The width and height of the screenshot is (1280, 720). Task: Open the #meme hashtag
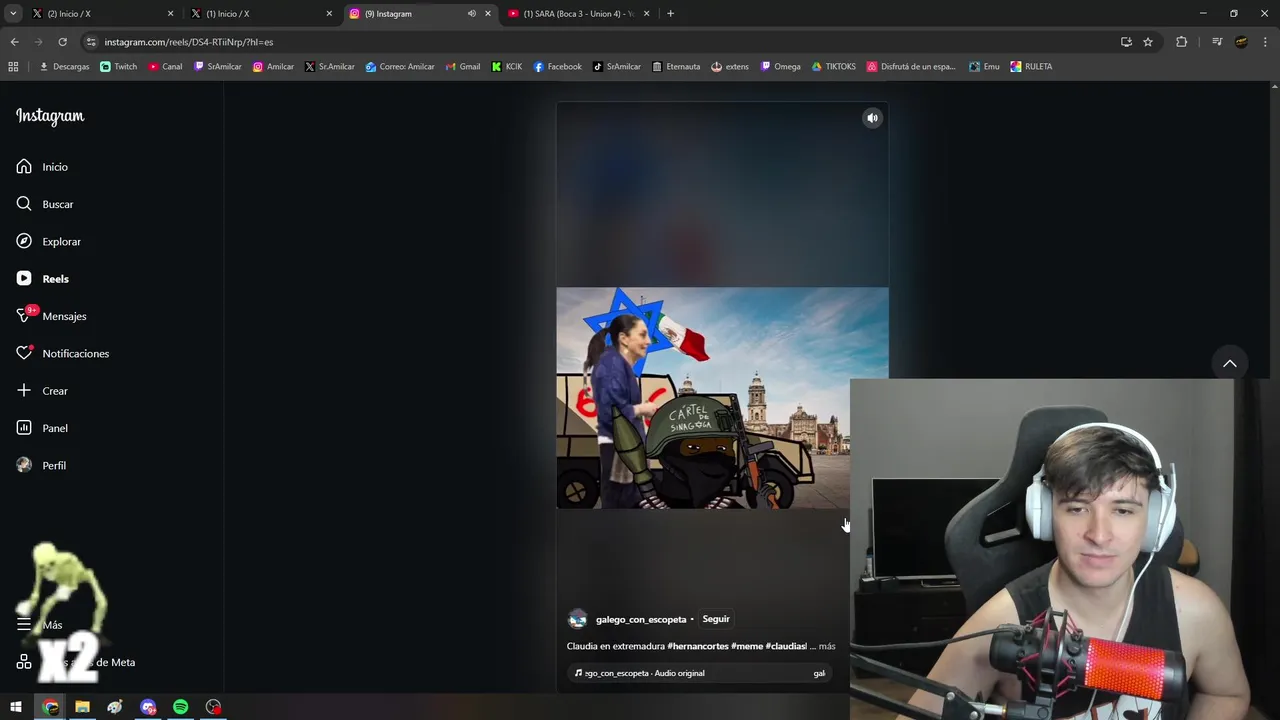coord(747,646)
